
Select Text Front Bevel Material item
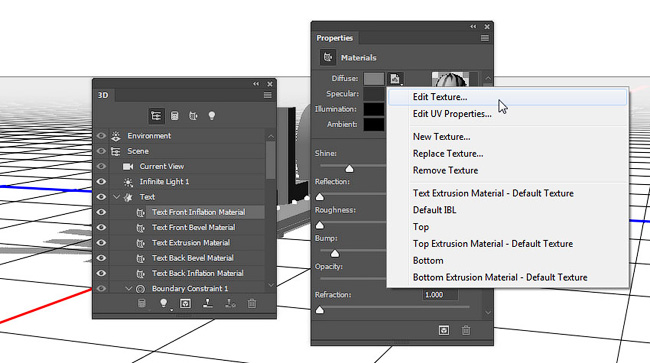click(194, 227)
